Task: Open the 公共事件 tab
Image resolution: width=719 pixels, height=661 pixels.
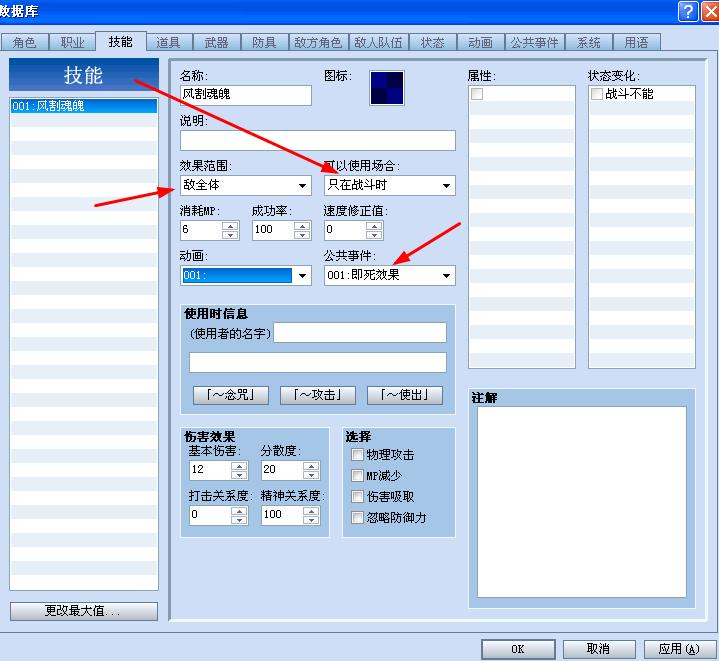Action: 535,43
